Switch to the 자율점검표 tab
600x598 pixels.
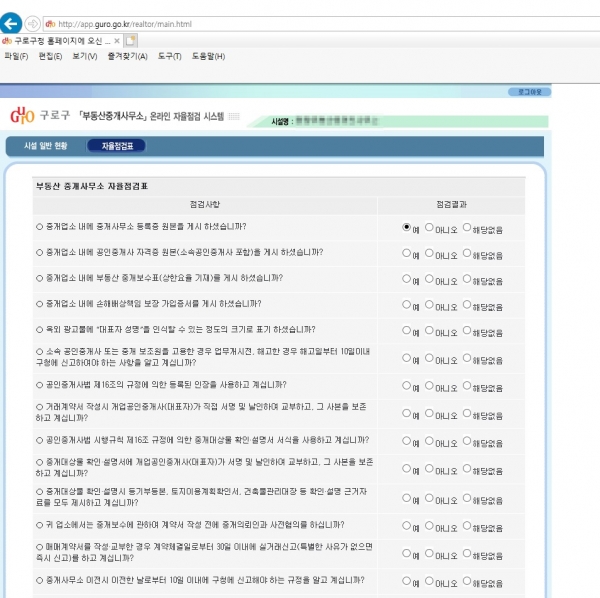pos(117,146)
